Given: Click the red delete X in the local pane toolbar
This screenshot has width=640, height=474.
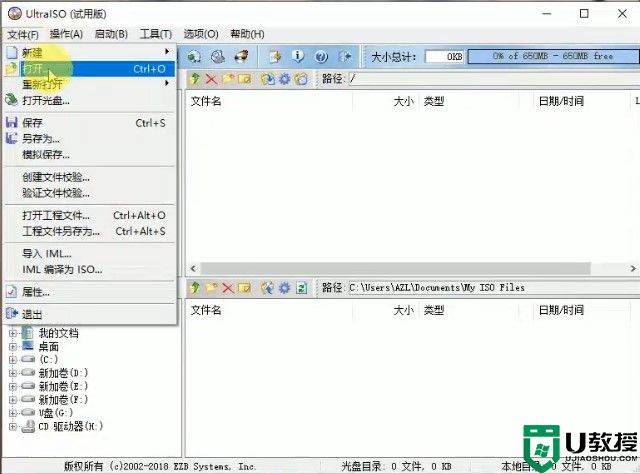Looking at the screenshot, I should [x=228, y=288].
